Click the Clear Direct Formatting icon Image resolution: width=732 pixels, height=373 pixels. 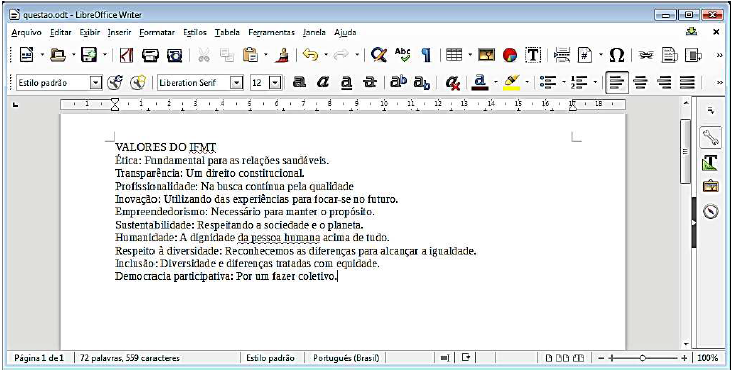pos(453,83)
